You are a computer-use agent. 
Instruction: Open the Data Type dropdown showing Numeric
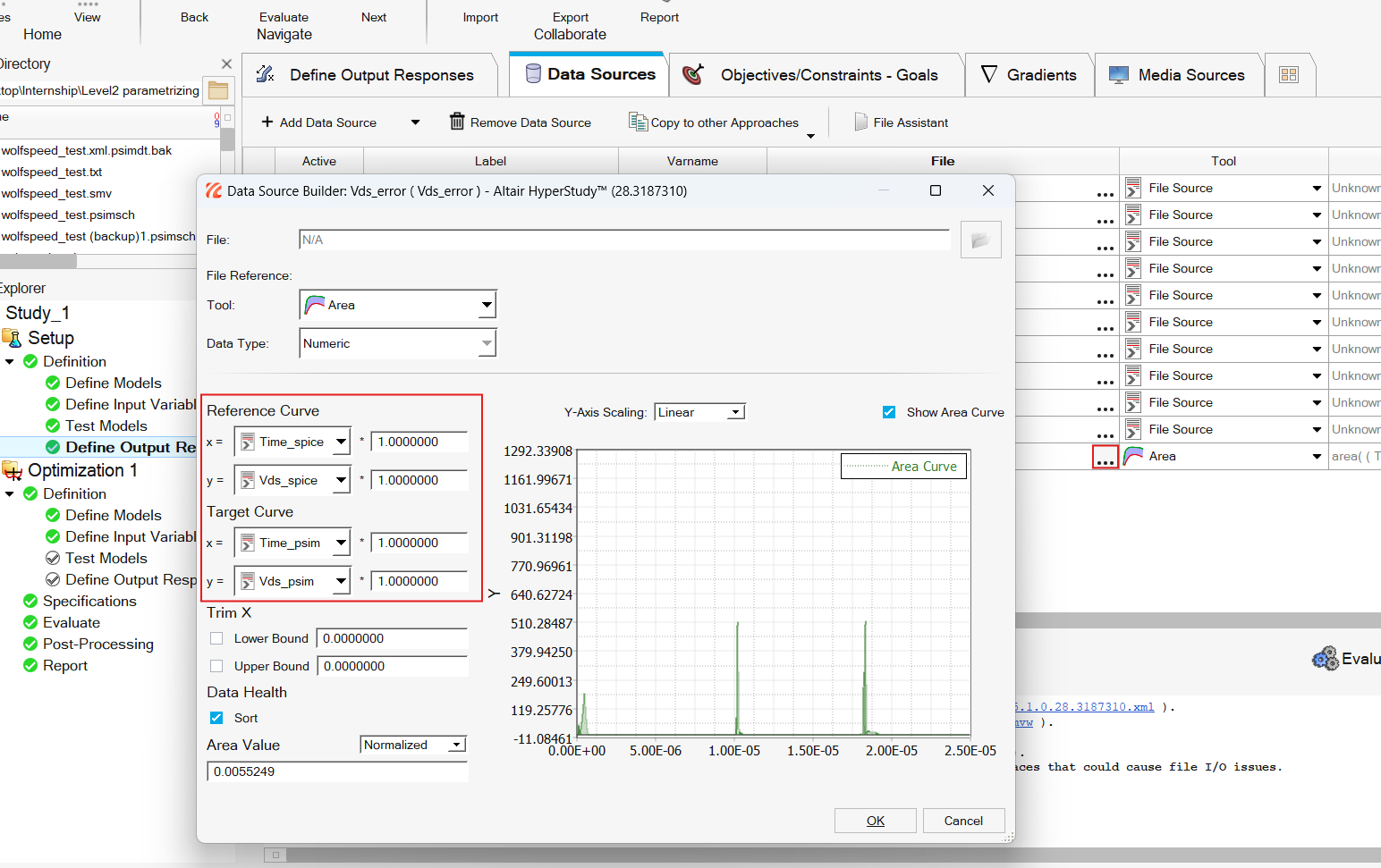point(397,343)
